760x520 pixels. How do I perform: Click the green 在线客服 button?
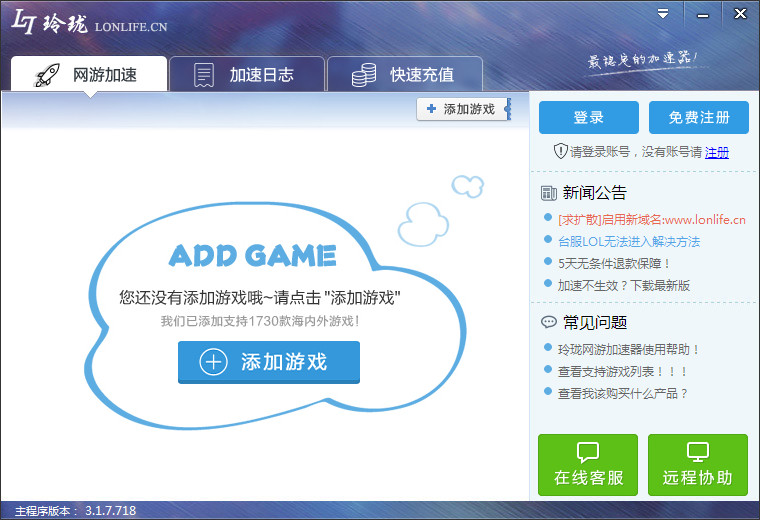[x=588, y=465]
